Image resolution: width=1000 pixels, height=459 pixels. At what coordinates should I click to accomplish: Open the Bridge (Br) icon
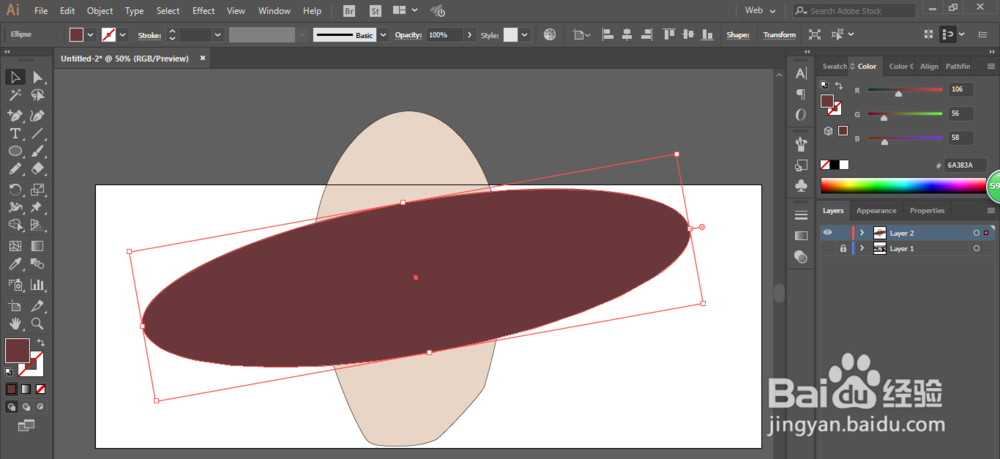click(349, 11)
